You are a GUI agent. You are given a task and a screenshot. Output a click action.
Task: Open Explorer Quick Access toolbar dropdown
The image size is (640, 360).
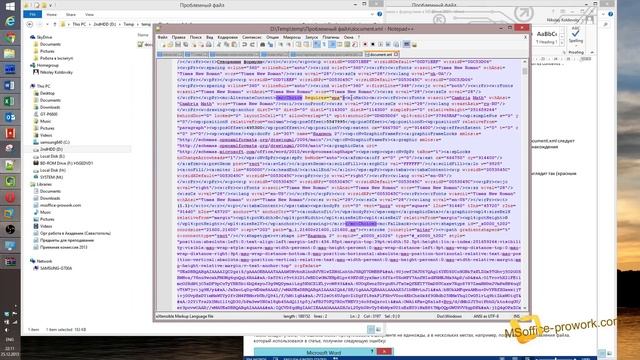[x=51, y=5]
